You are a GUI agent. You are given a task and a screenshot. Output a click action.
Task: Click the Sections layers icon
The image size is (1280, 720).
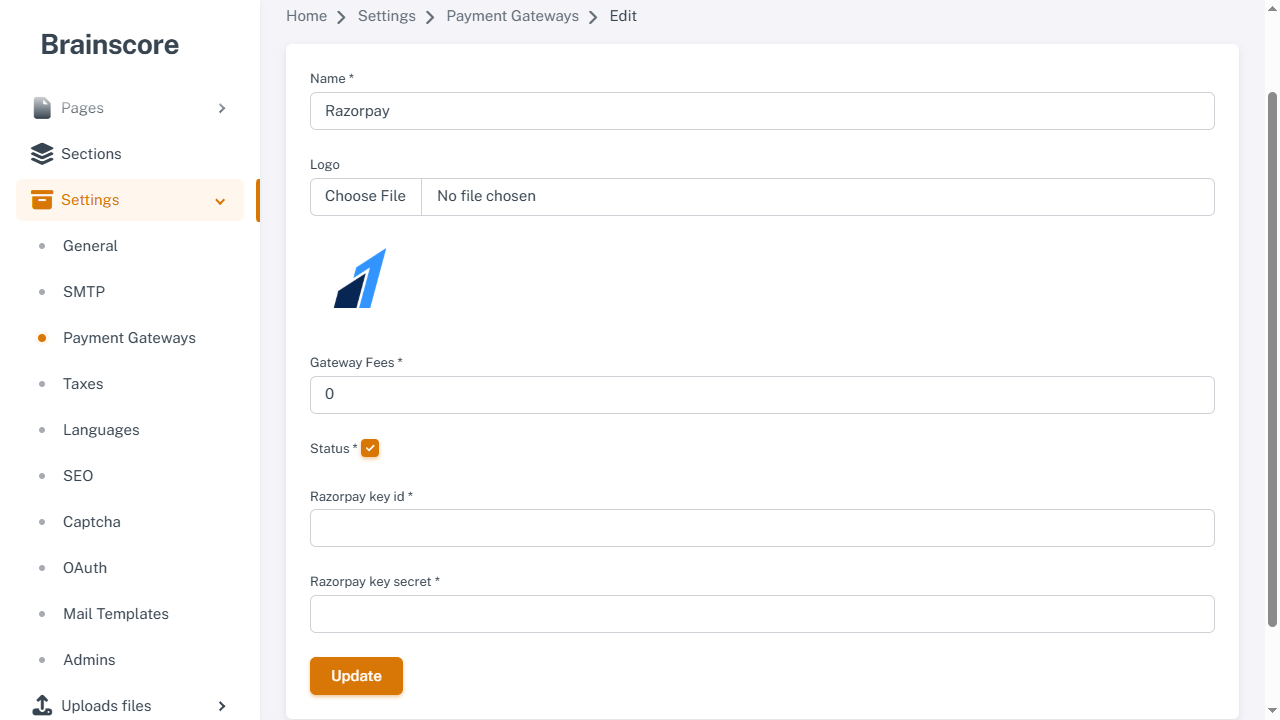(x=42, y=154)
